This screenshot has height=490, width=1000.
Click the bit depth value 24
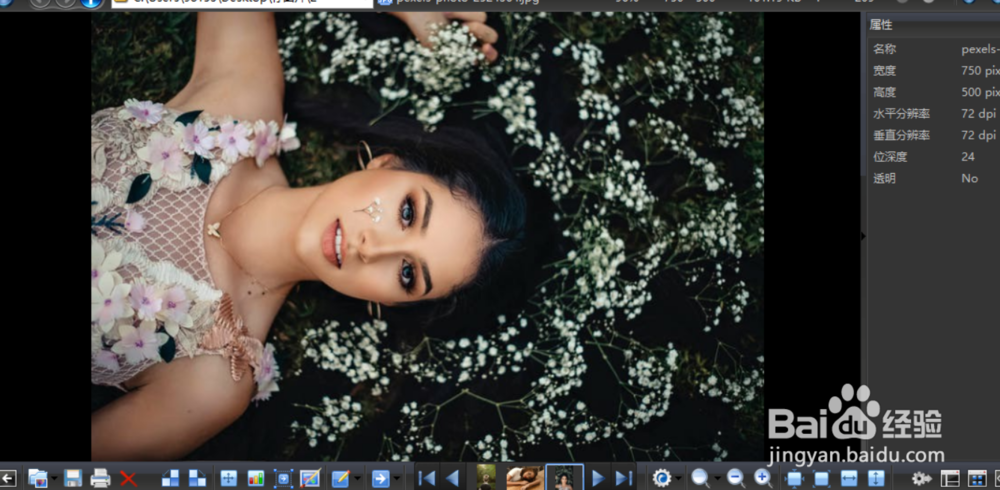968,157
